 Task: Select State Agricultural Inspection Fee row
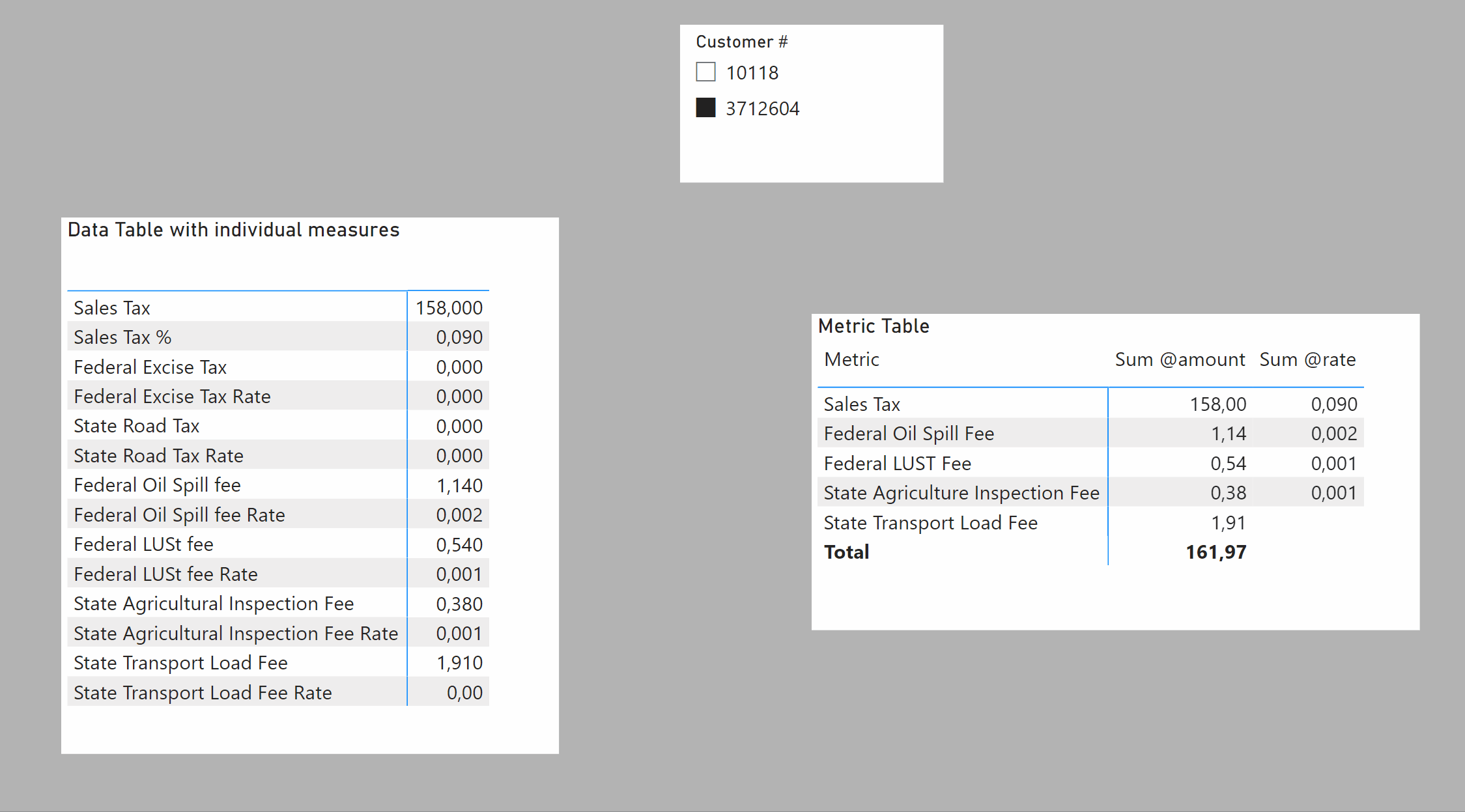(x=278, y=604)
